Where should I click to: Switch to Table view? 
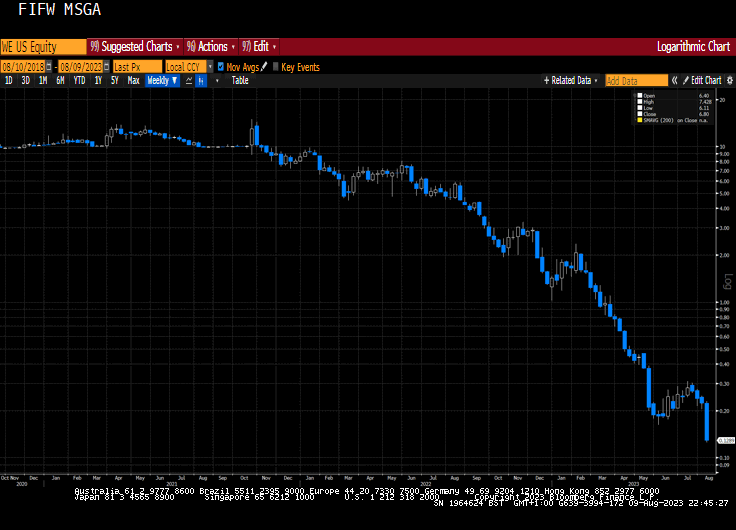240,80
